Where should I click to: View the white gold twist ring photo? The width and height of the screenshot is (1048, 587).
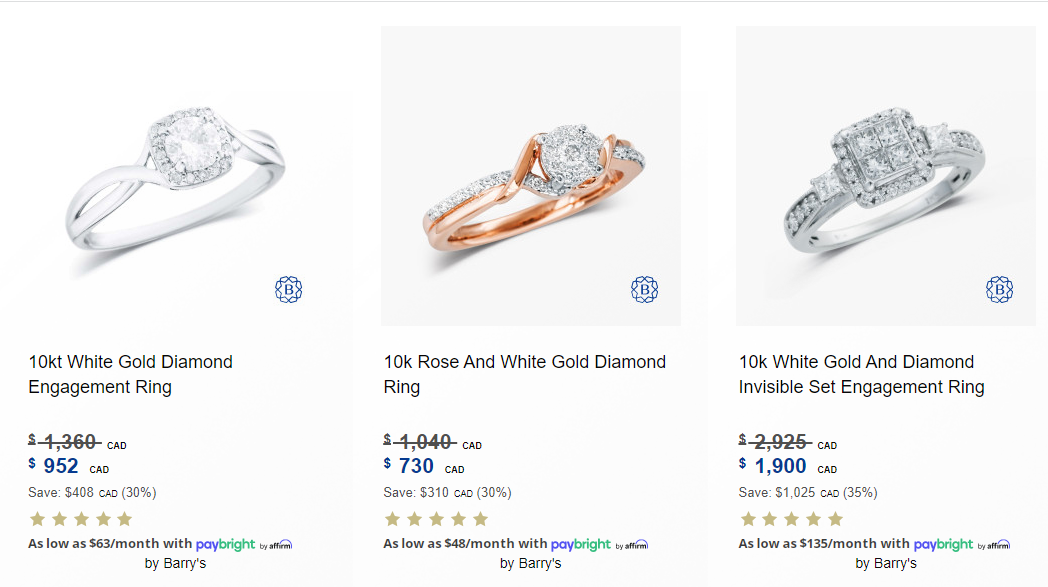(176, 176)
